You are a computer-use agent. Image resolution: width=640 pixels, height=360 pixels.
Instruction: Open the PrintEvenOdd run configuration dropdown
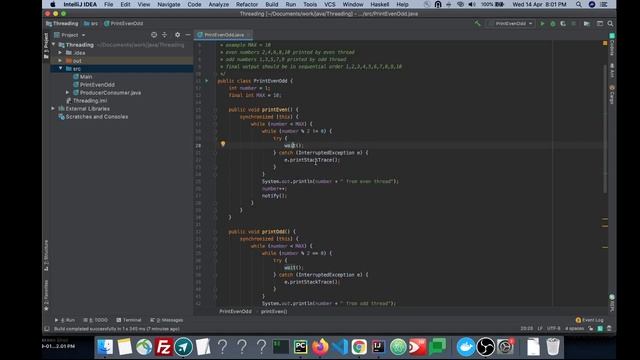[x=511, y=24]
